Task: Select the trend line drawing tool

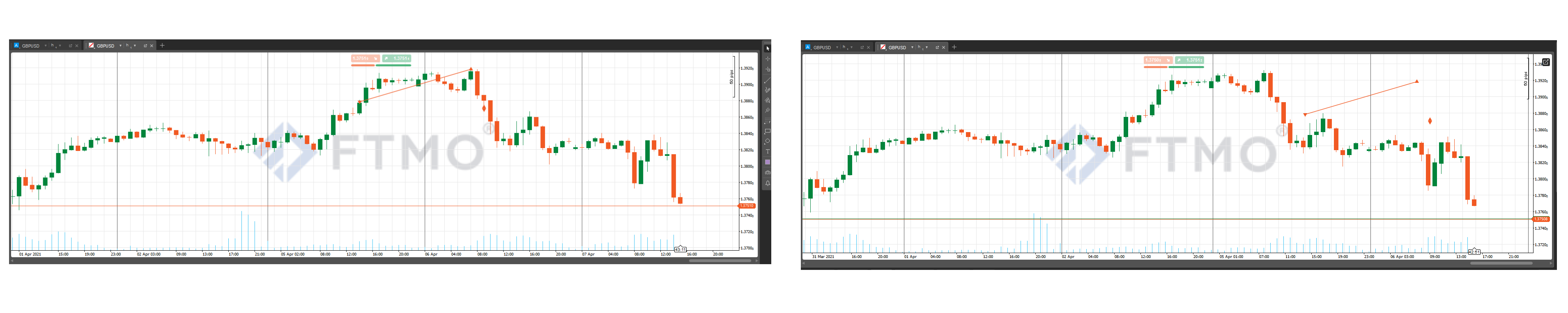Action: pyautogui.click(x=768, y=80)
